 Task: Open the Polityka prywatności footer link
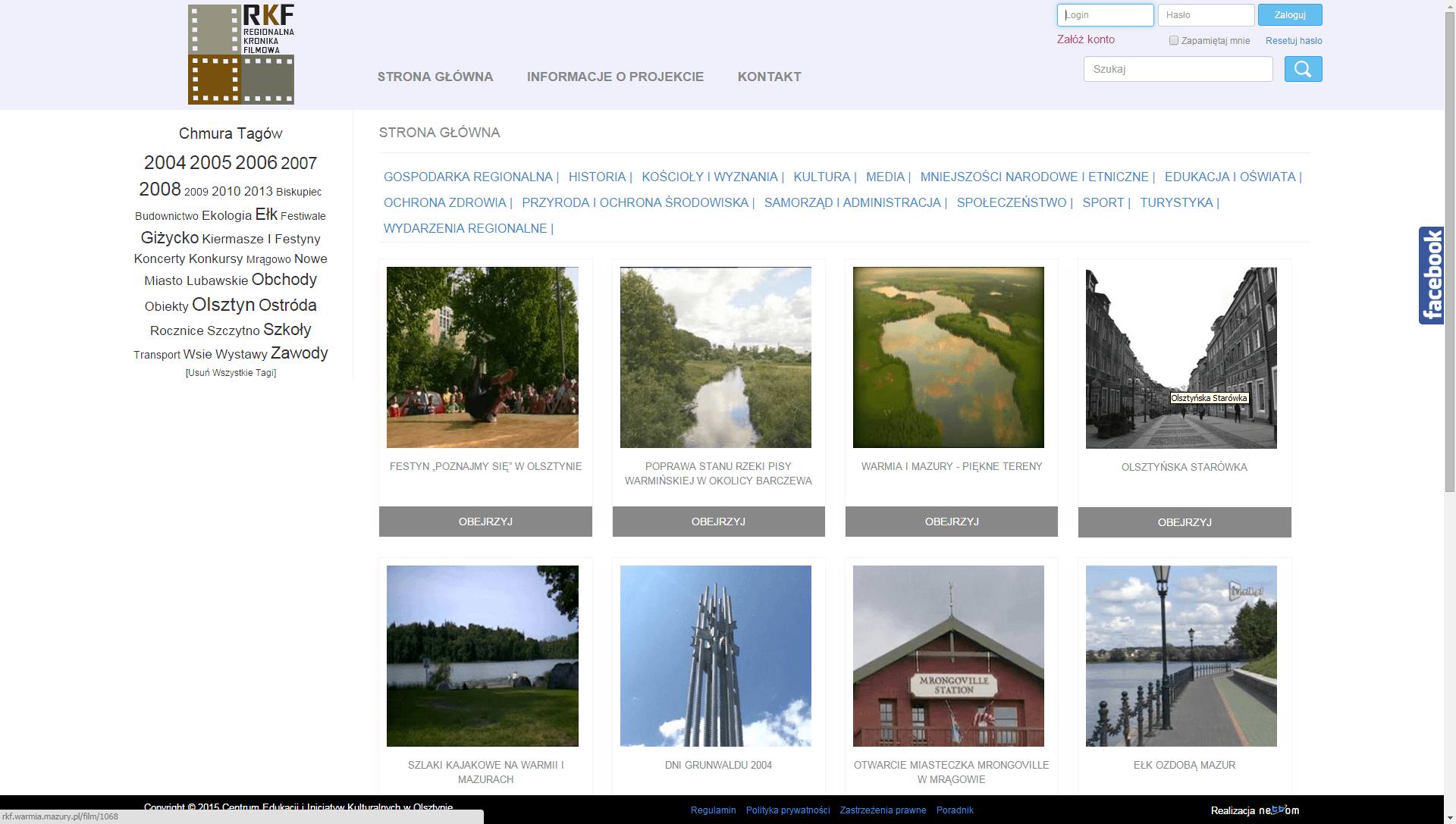pyautogui.click(x=787, y=810)
